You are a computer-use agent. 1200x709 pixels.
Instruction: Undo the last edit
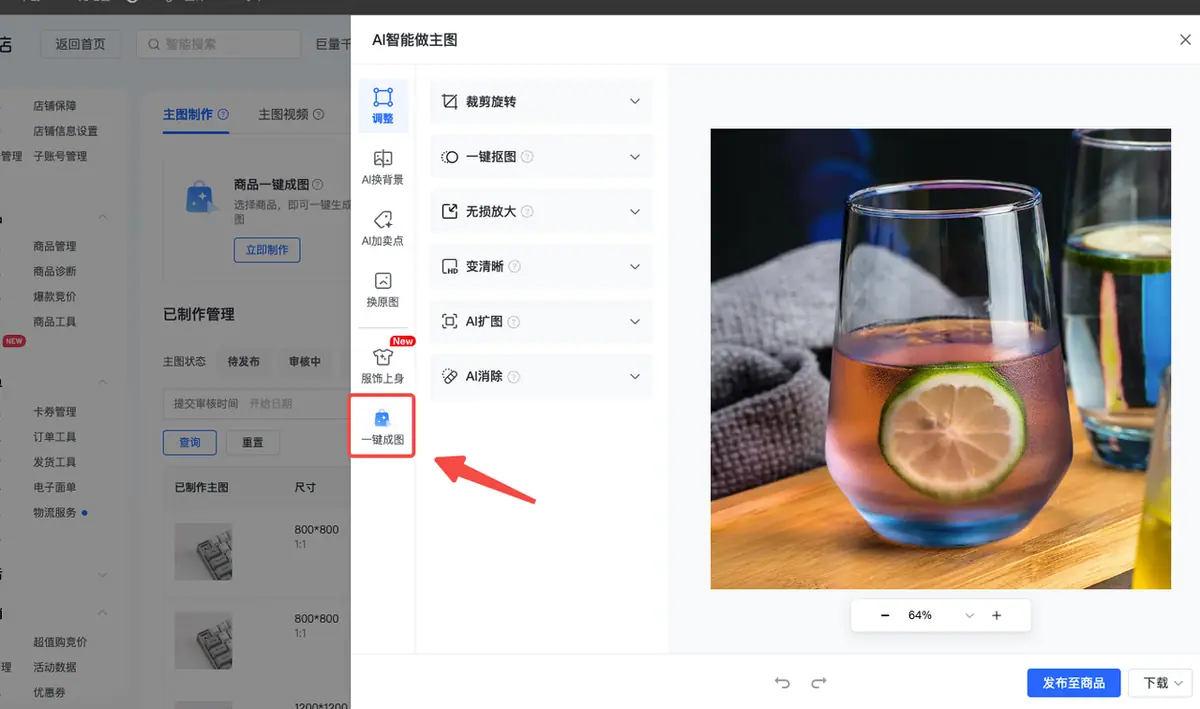click(x=782, y=683)
